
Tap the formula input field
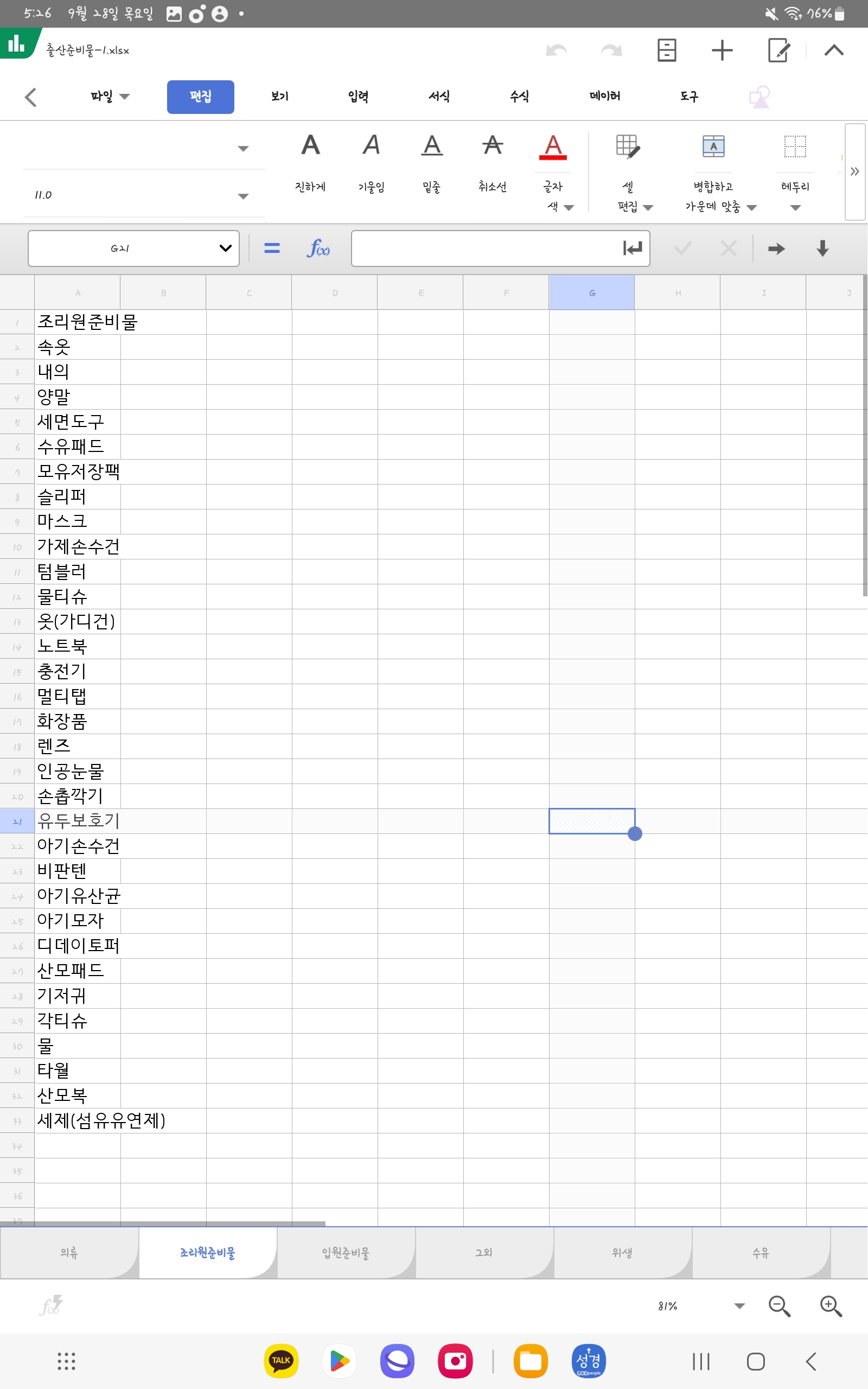point(485,249)
